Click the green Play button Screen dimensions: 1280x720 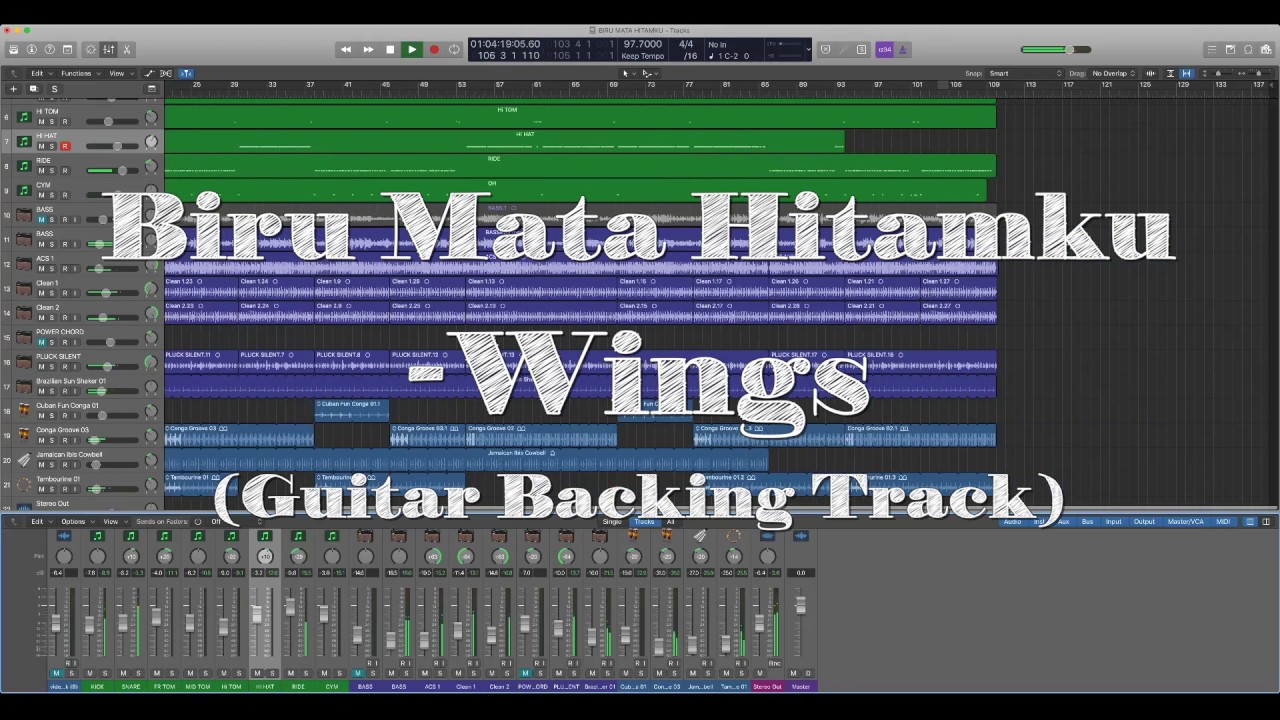tap(411, 49)
